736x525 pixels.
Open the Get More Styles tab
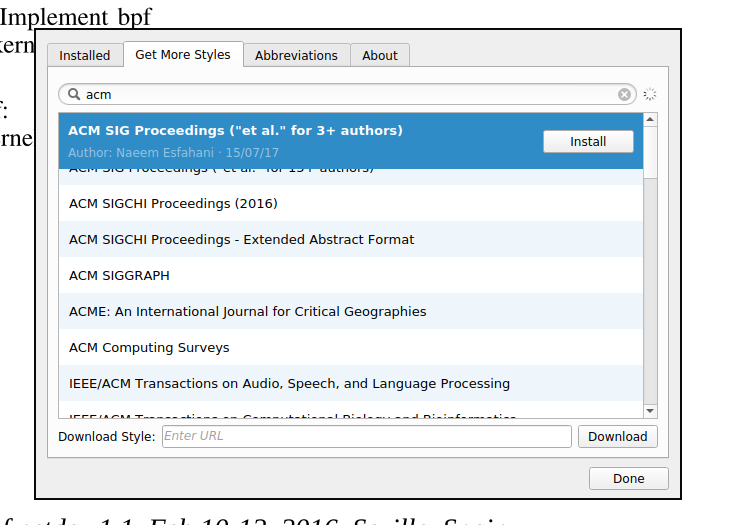click(x=183, y=54)
